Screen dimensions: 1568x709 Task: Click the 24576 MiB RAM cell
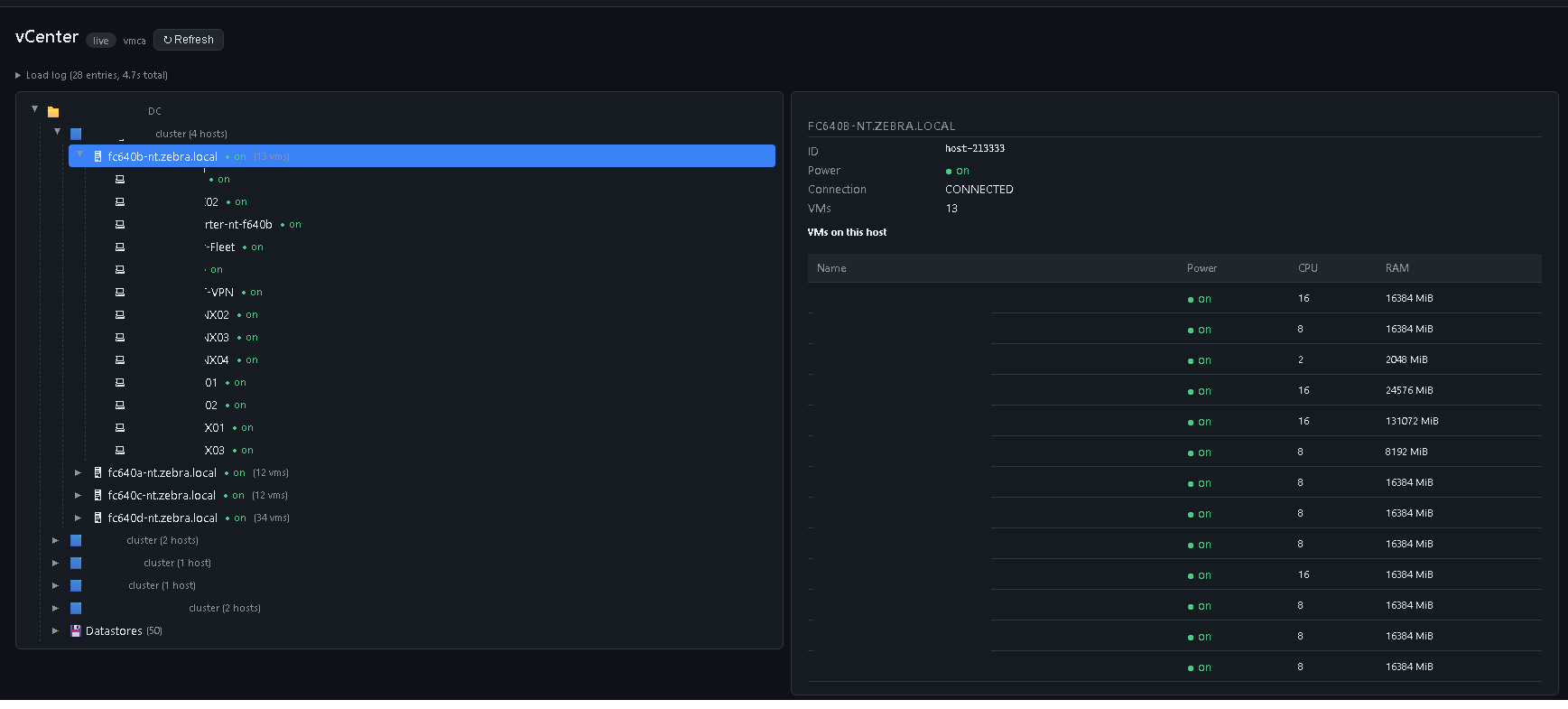(x=1409, y=390)
